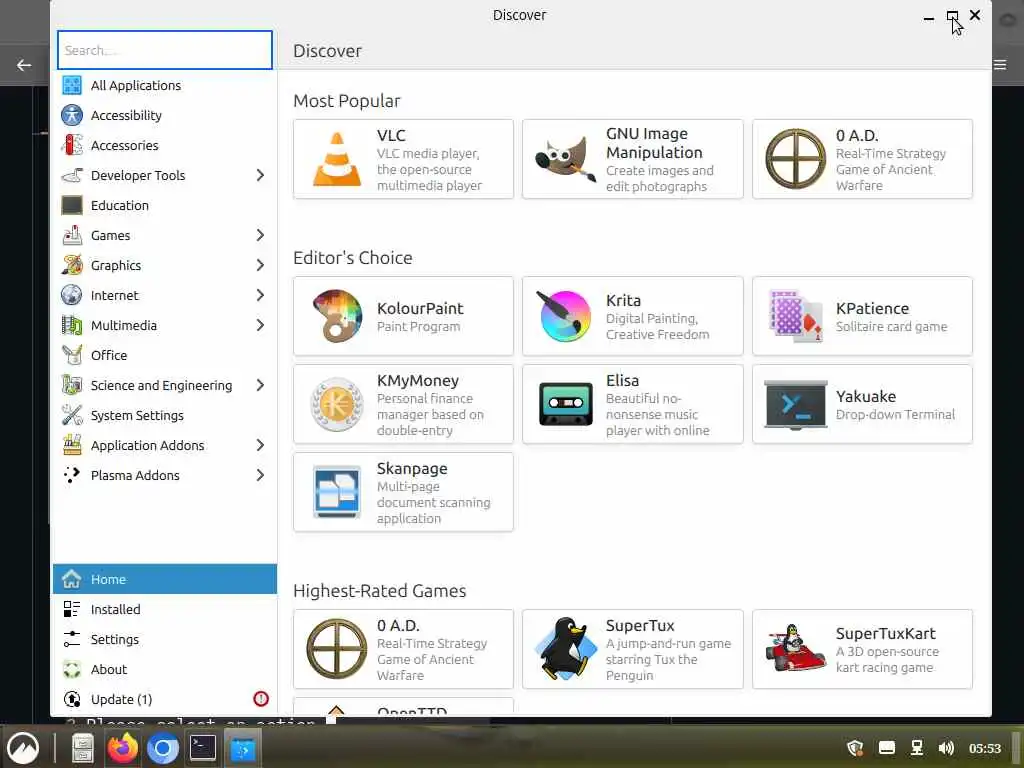Expand the Application Addons arrow
The width and height of the screenshot is (1024, 768).
click(260, 445)
